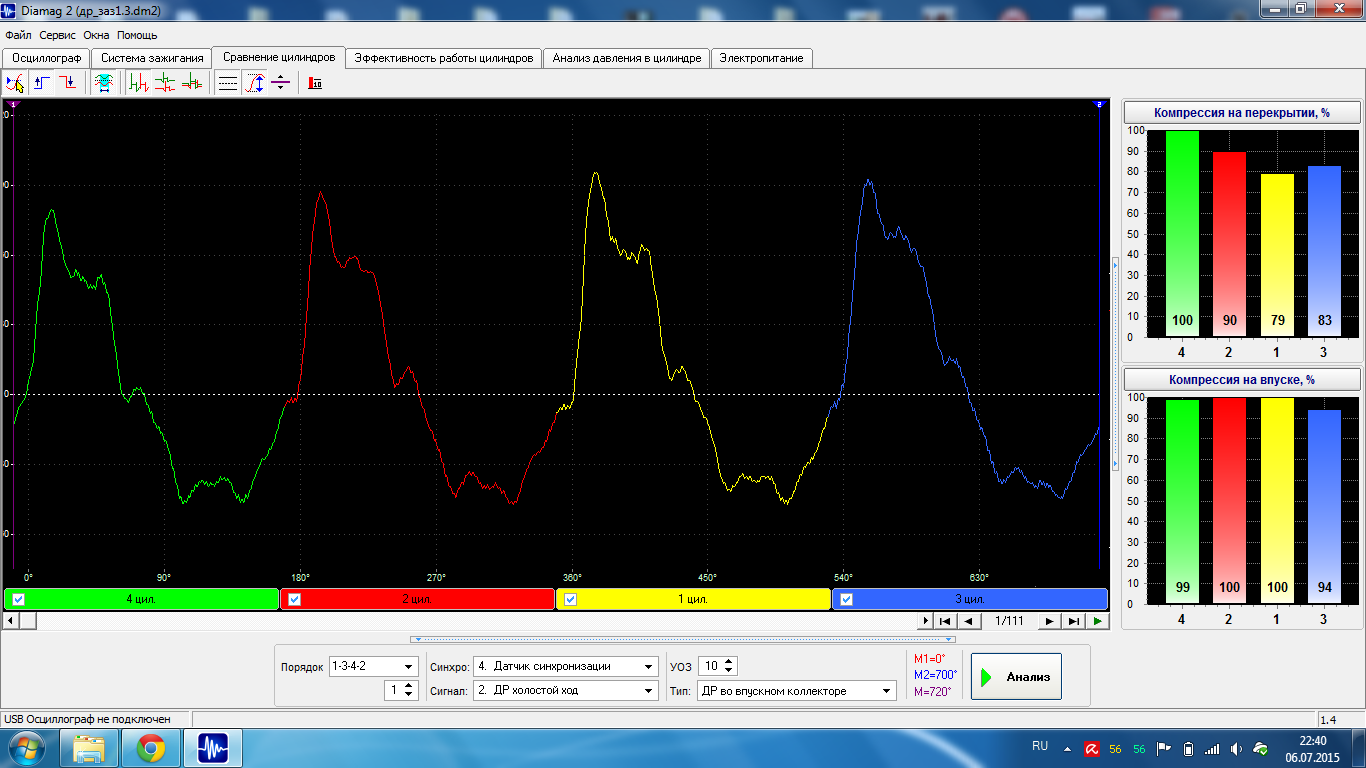Toggle the 4 цил. checkbox

pyautogui.click(x=19, y=600)
